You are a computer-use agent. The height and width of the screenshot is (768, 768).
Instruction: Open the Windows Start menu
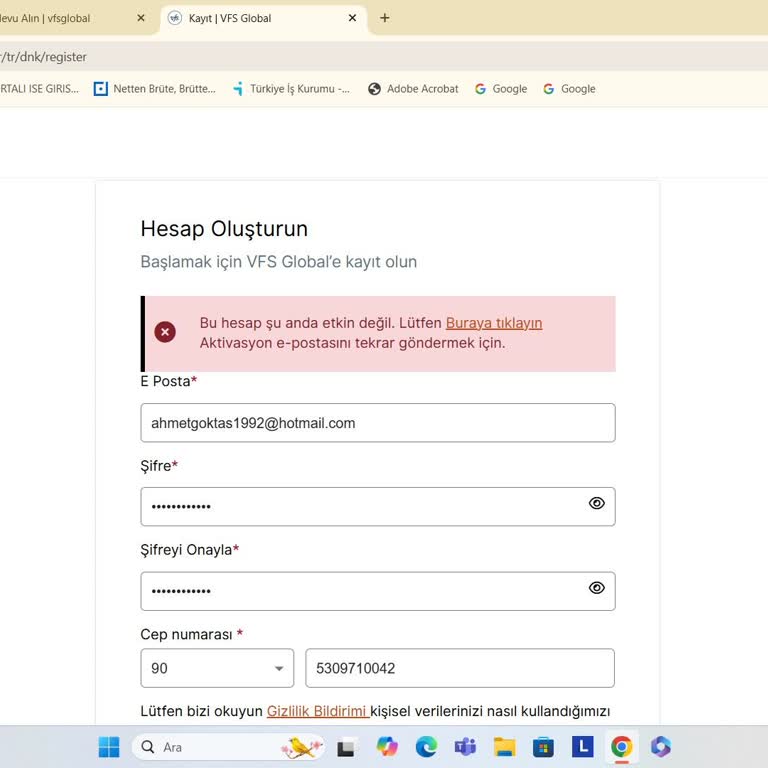point(109,747)
